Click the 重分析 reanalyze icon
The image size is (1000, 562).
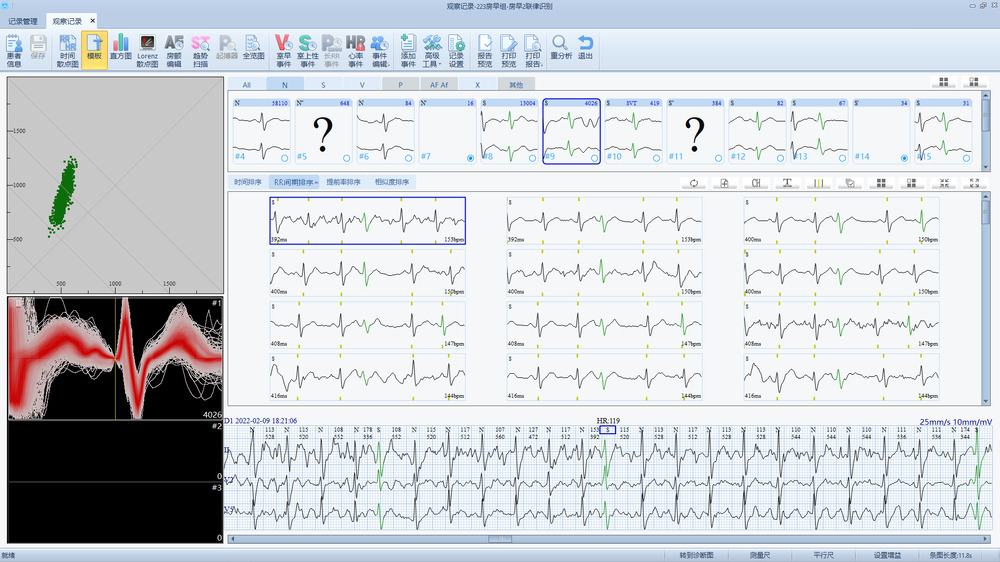click(561, 50)
